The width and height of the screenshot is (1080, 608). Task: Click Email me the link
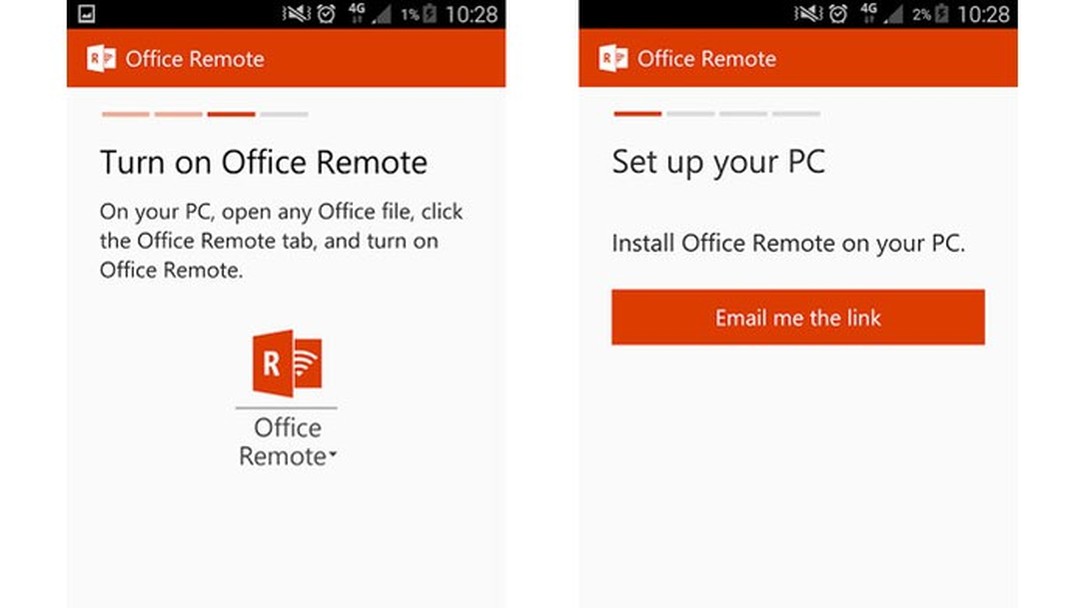coord(797,317)
